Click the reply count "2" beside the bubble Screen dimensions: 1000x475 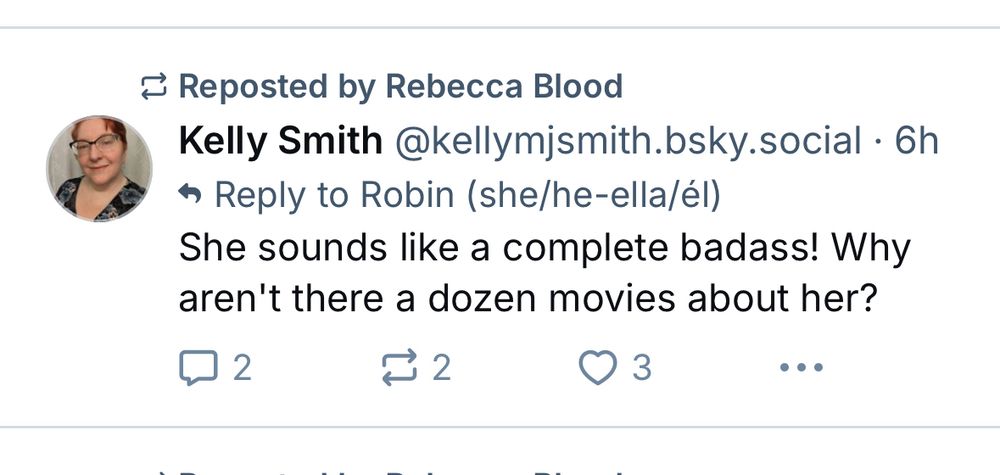click(241, 369)
